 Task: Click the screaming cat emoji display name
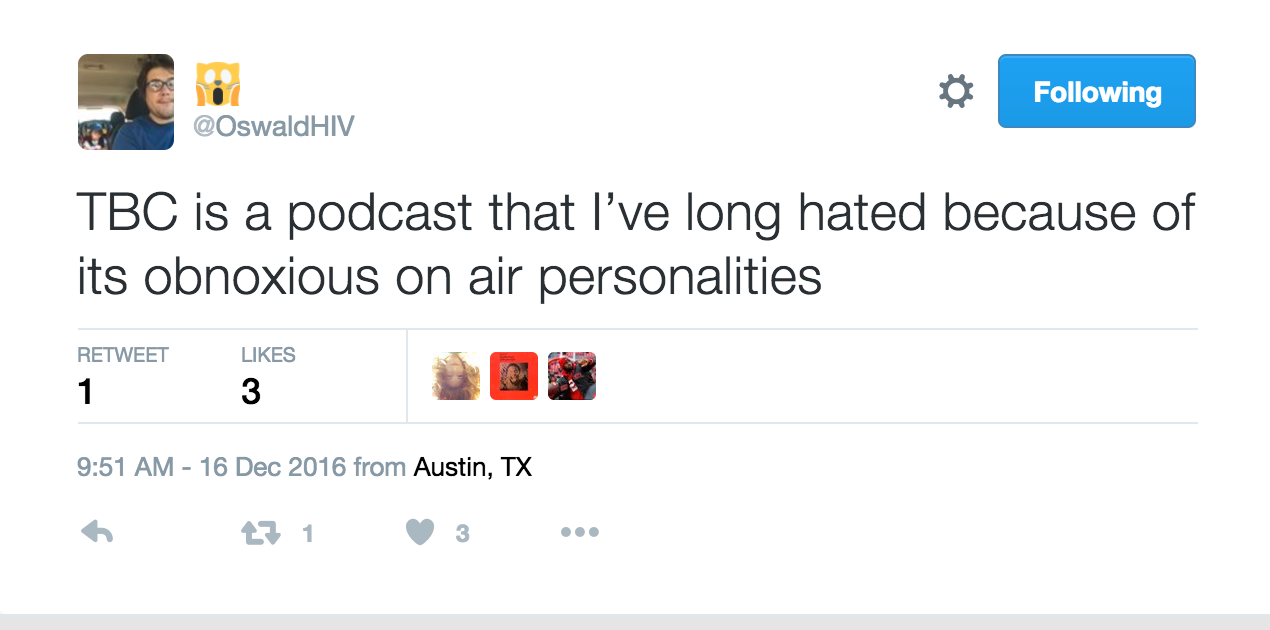219,85
